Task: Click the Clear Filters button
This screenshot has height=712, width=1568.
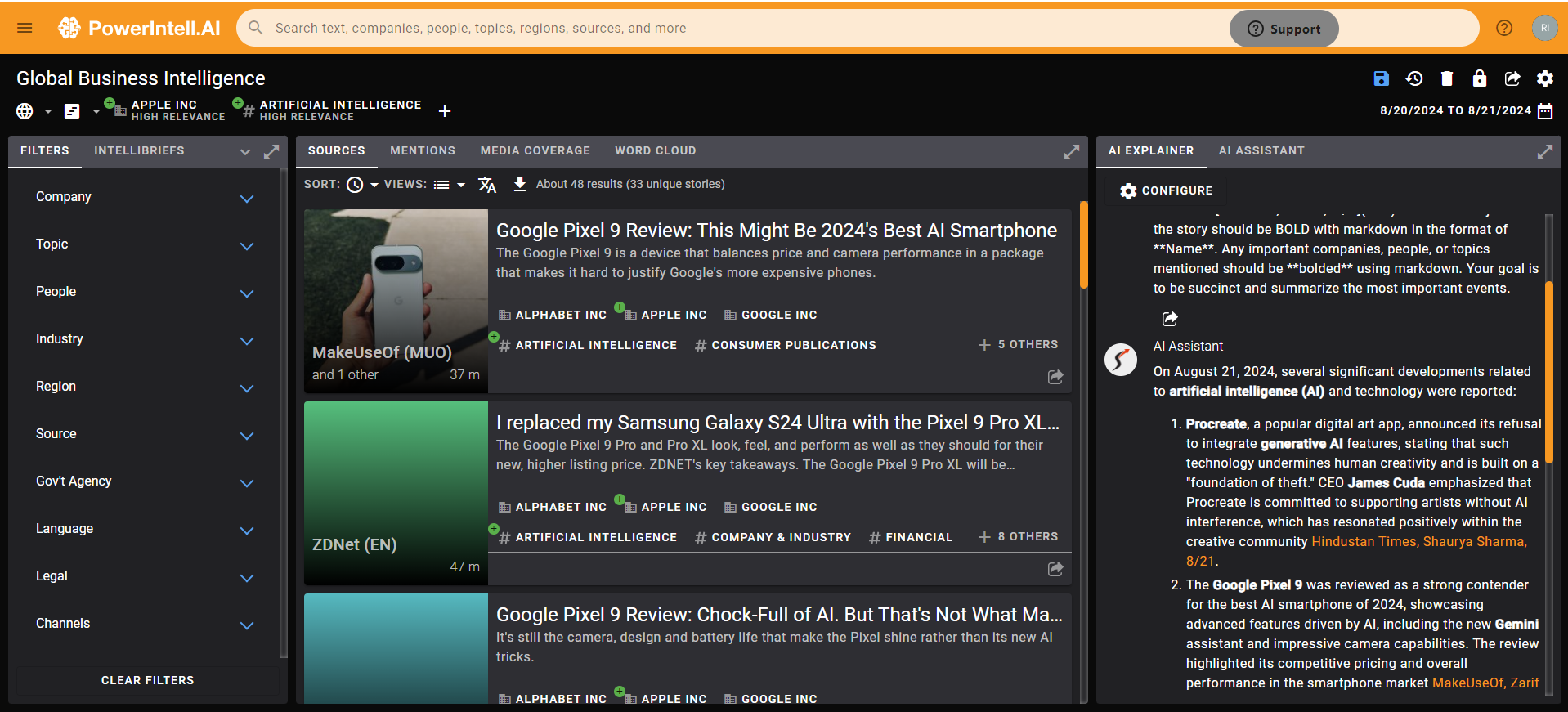Action: (x=148, y=680)
